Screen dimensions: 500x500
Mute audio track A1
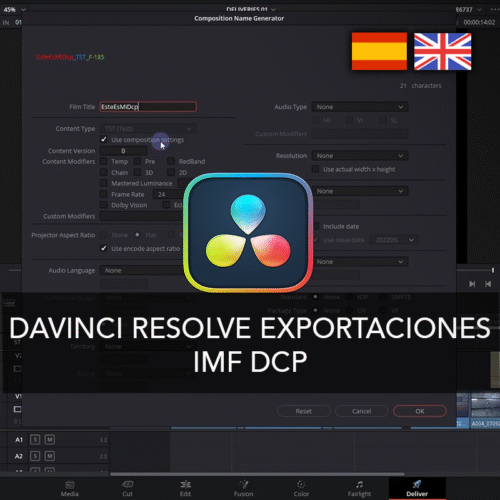tap(50, 440)
